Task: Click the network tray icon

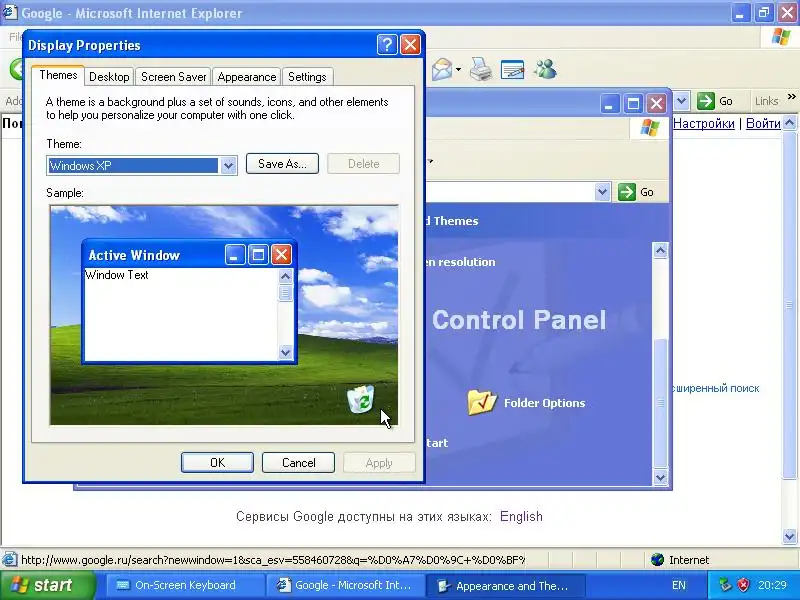Action: 725,585
